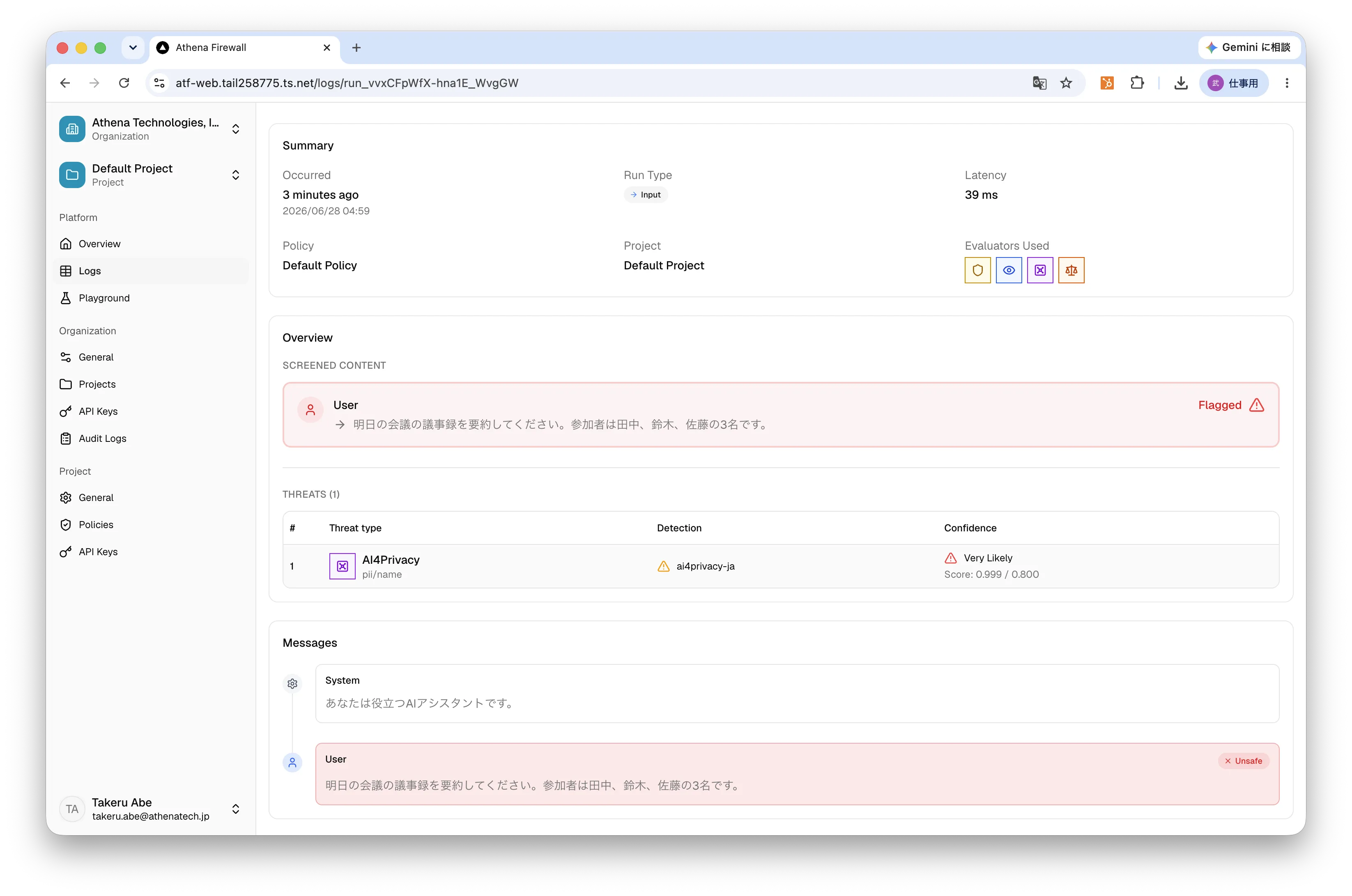The image size is (1352, 896).
Task: Click the System message text あなたは役立つAIアシスタントです
Action: pos(420,703)
